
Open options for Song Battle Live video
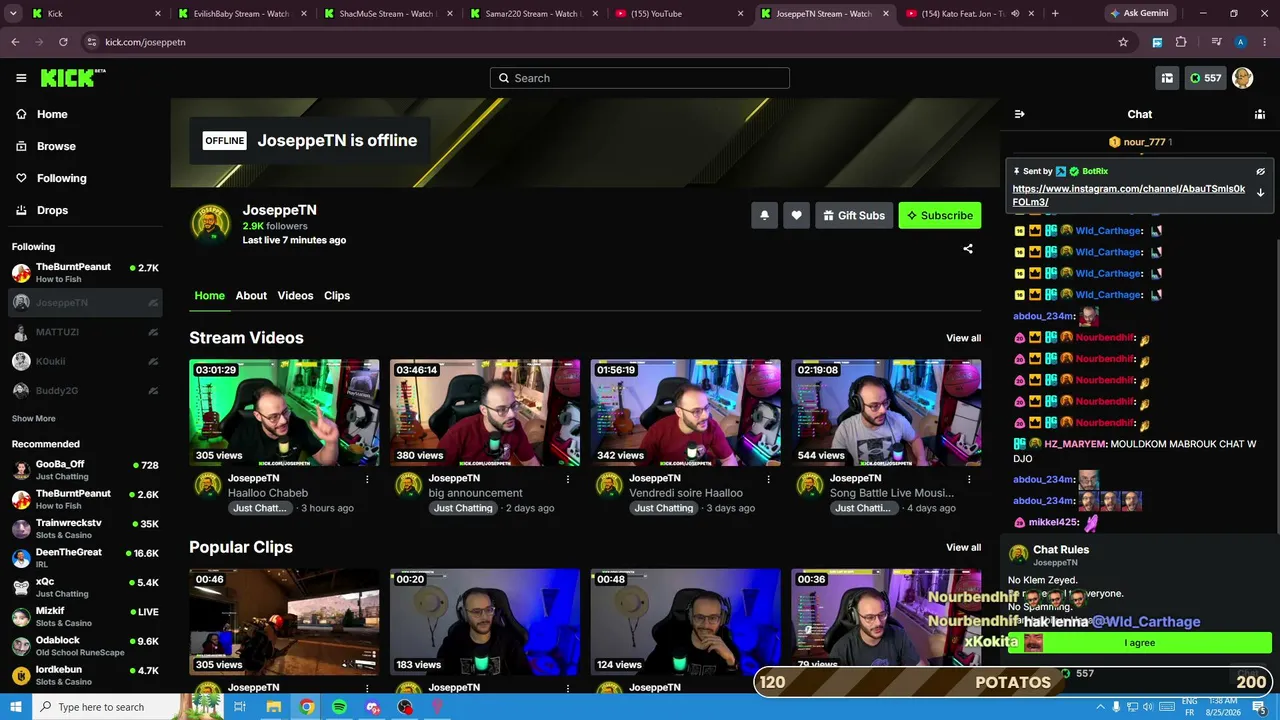tap(969, 479)
